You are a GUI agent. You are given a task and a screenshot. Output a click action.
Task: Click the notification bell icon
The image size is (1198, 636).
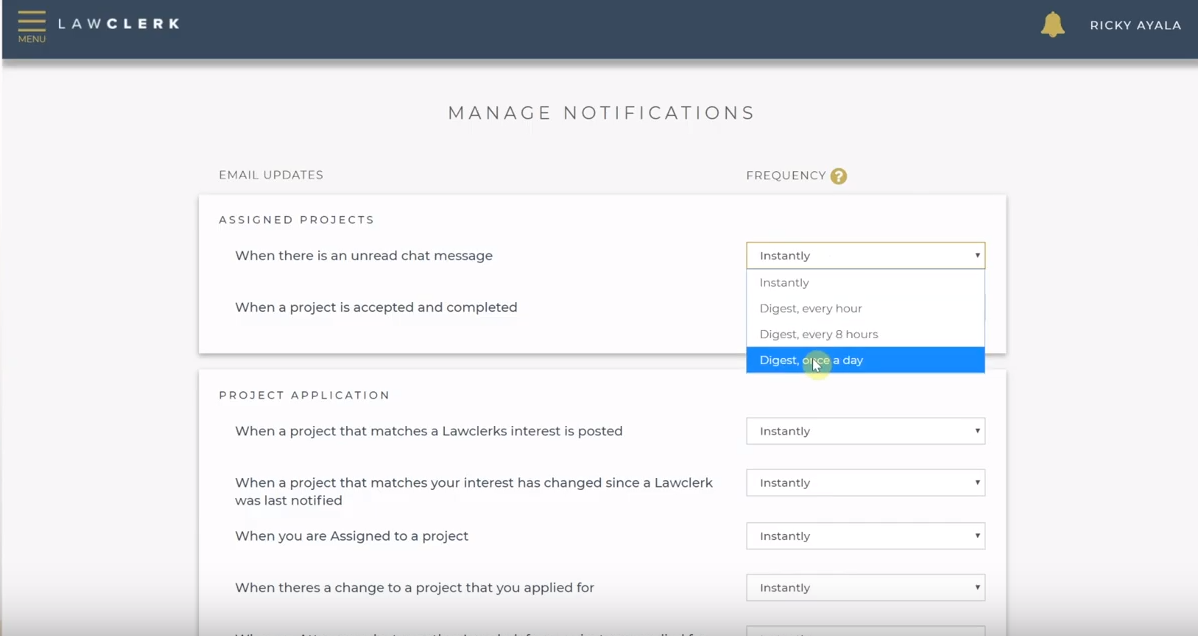pos(1052,25)
